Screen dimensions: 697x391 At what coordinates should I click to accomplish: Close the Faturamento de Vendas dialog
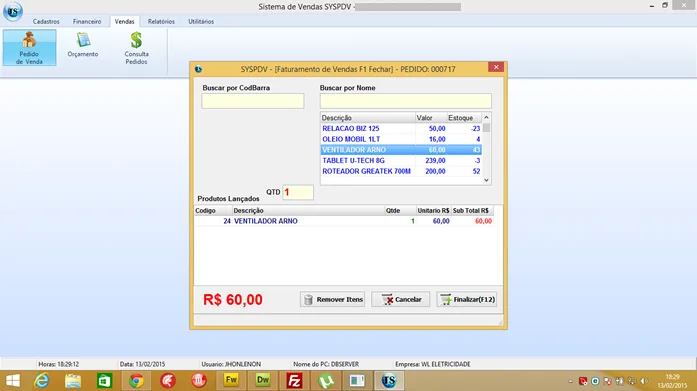coord(496,67)
